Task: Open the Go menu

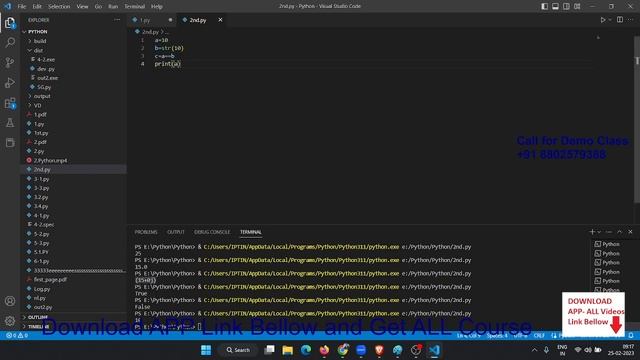Action: coord(98,6)
